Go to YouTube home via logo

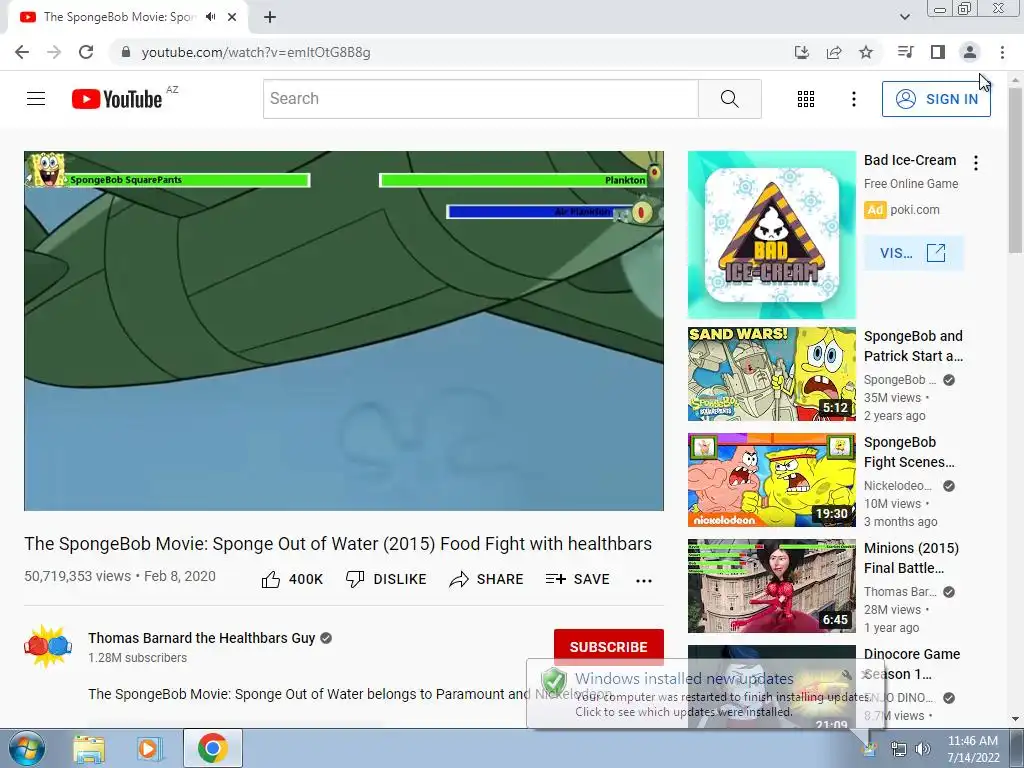point(118,99)
